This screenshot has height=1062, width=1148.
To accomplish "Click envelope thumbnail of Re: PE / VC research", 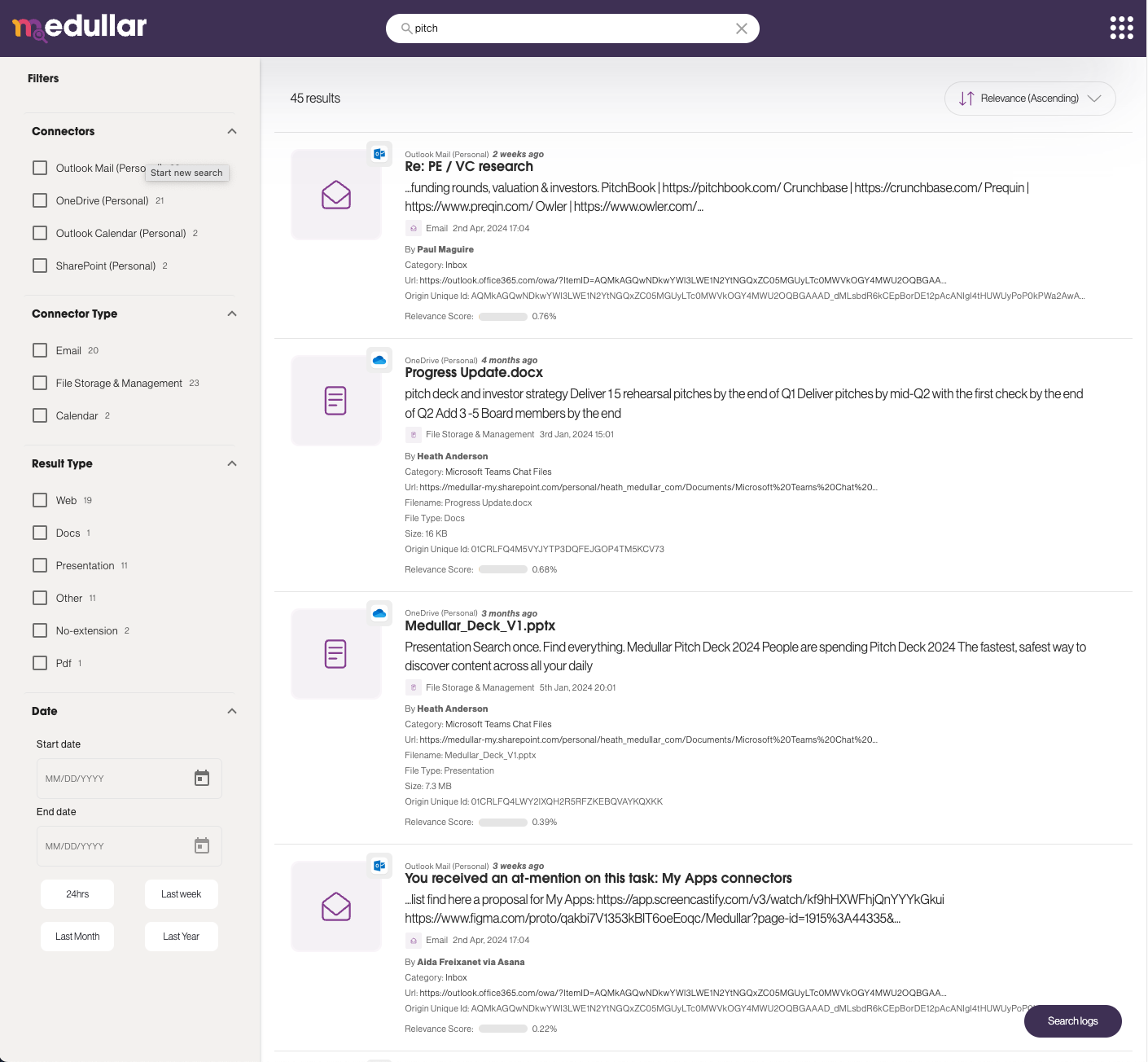I will coord(336,195).
